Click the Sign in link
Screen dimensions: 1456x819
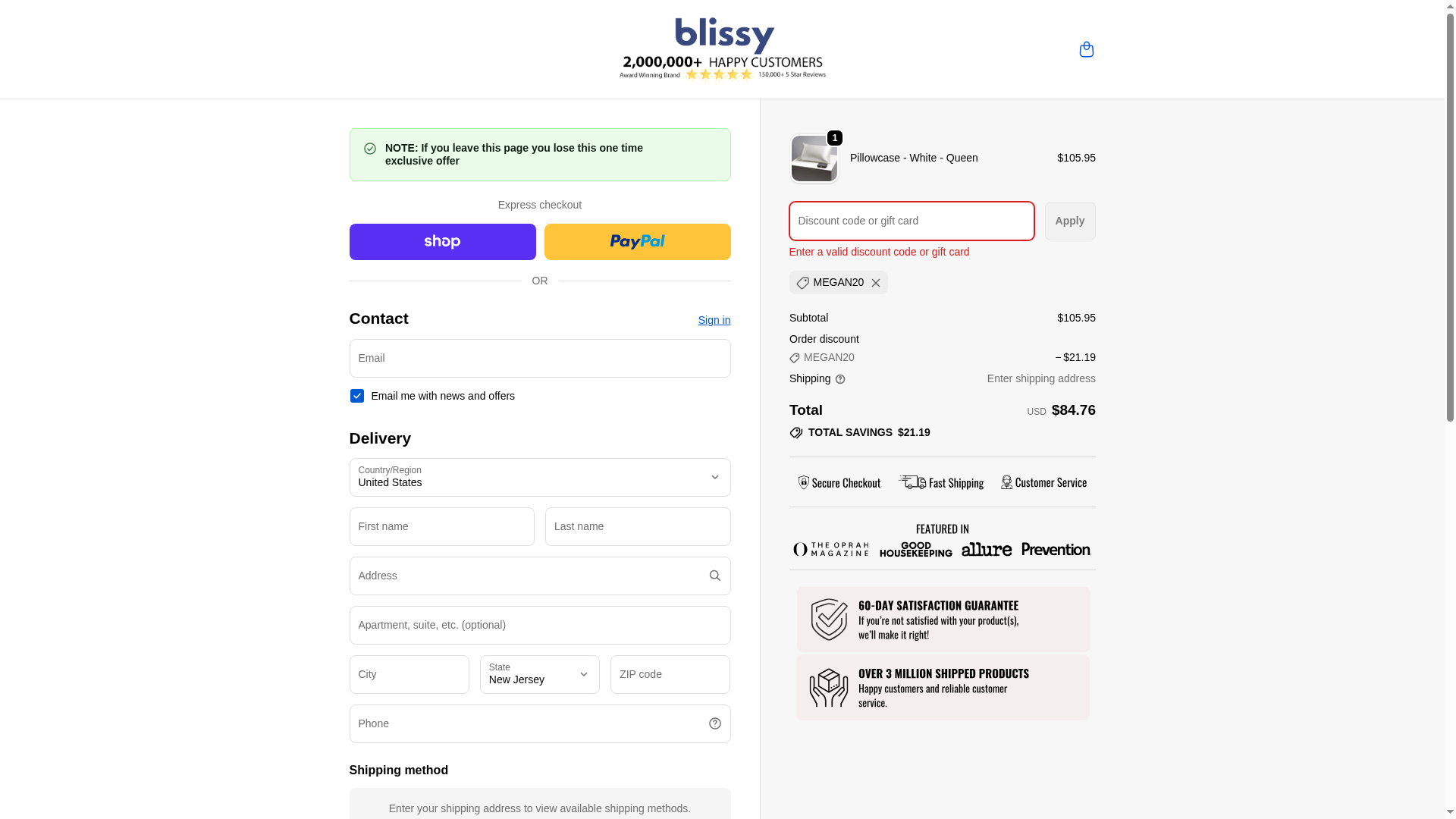[x=714, y=320]
